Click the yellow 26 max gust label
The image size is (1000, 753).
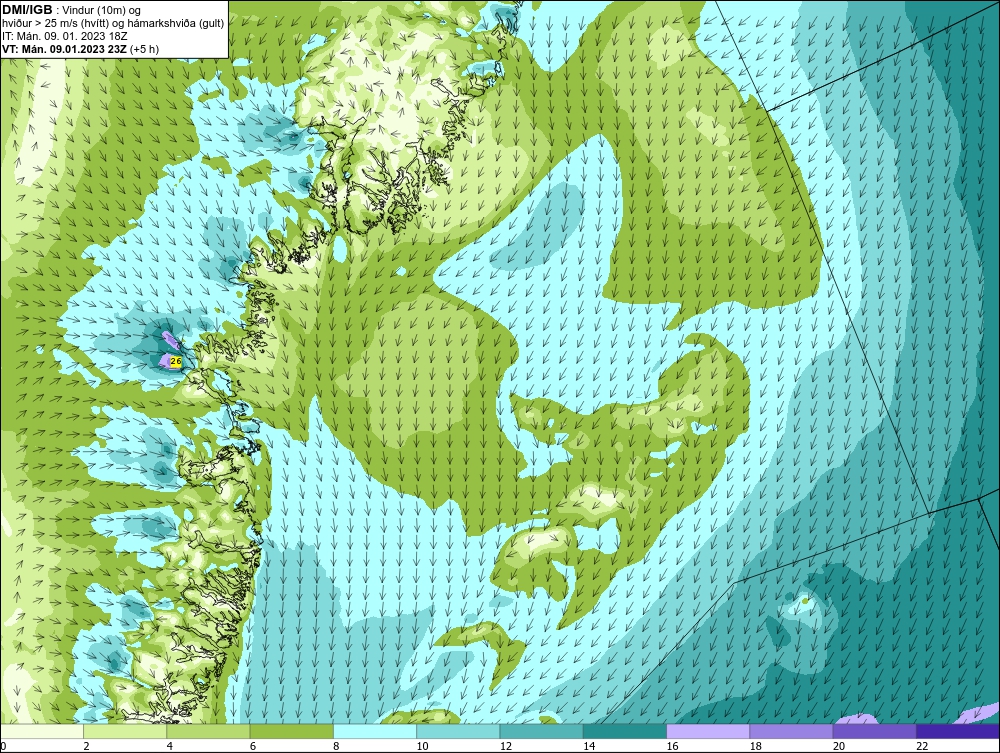click(177, 361)
